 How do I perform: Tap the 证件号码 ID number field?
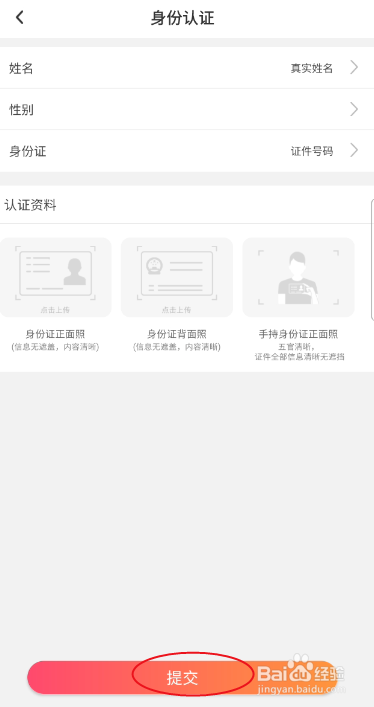pyautogui.click(x=312, y=152)
